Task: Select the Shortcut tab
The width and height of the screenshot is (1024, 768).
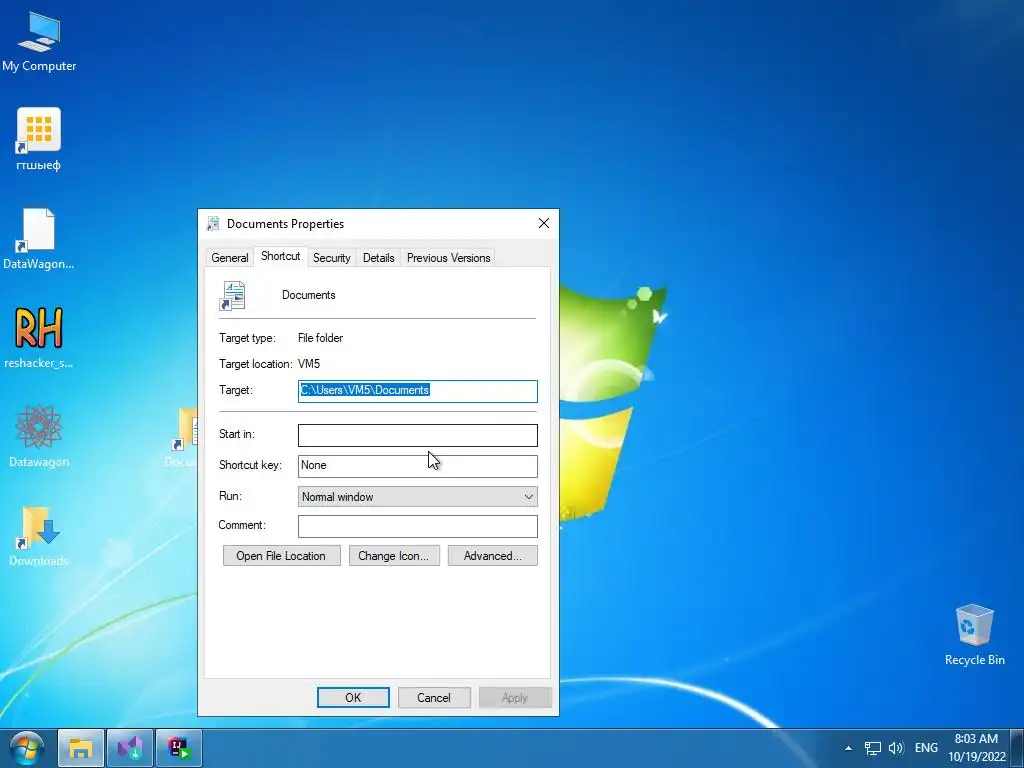Action: tap(281, 256)
